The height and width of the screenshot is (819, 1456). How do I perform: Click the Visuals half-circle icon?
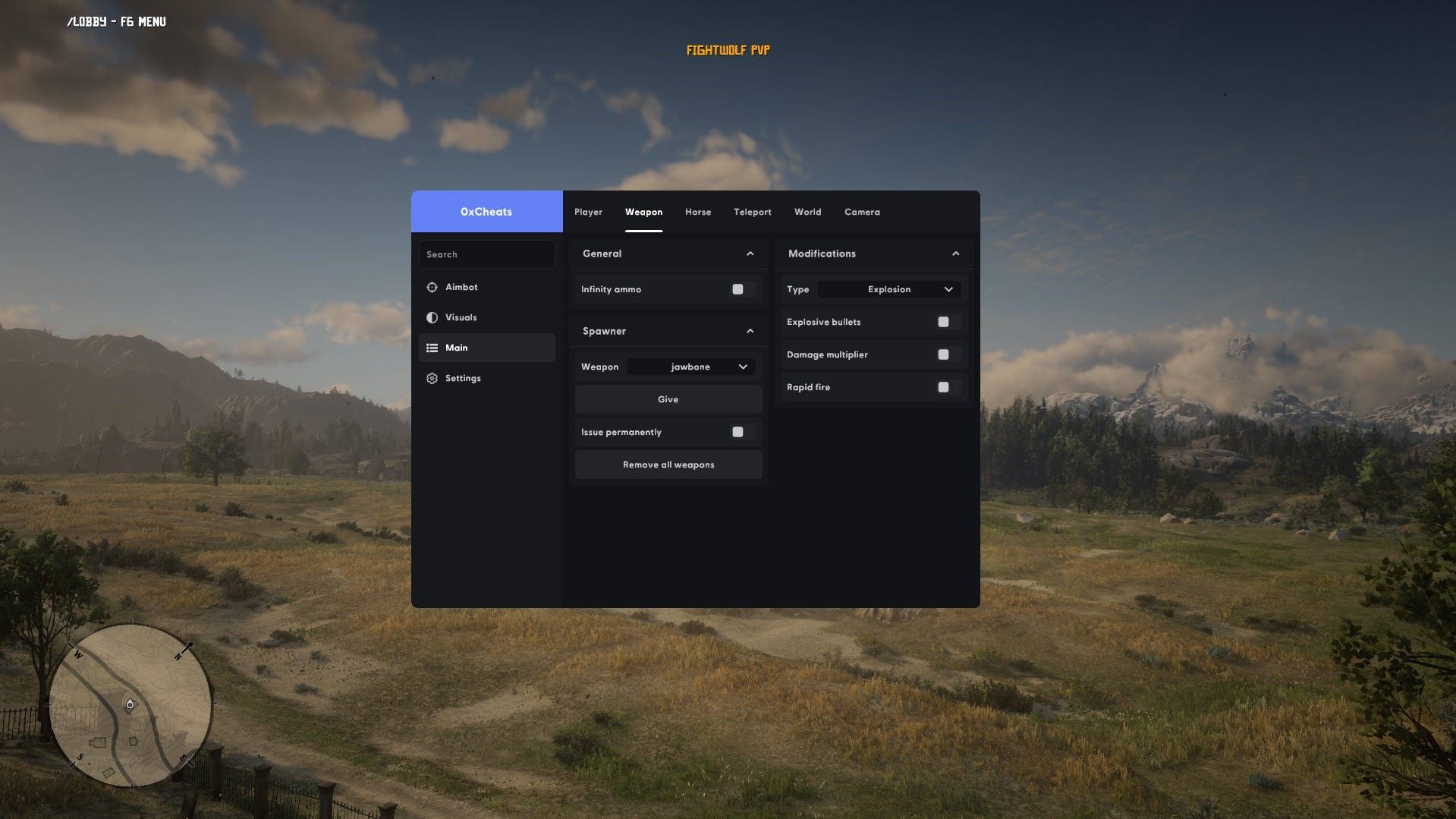click(x=432, y=317)
